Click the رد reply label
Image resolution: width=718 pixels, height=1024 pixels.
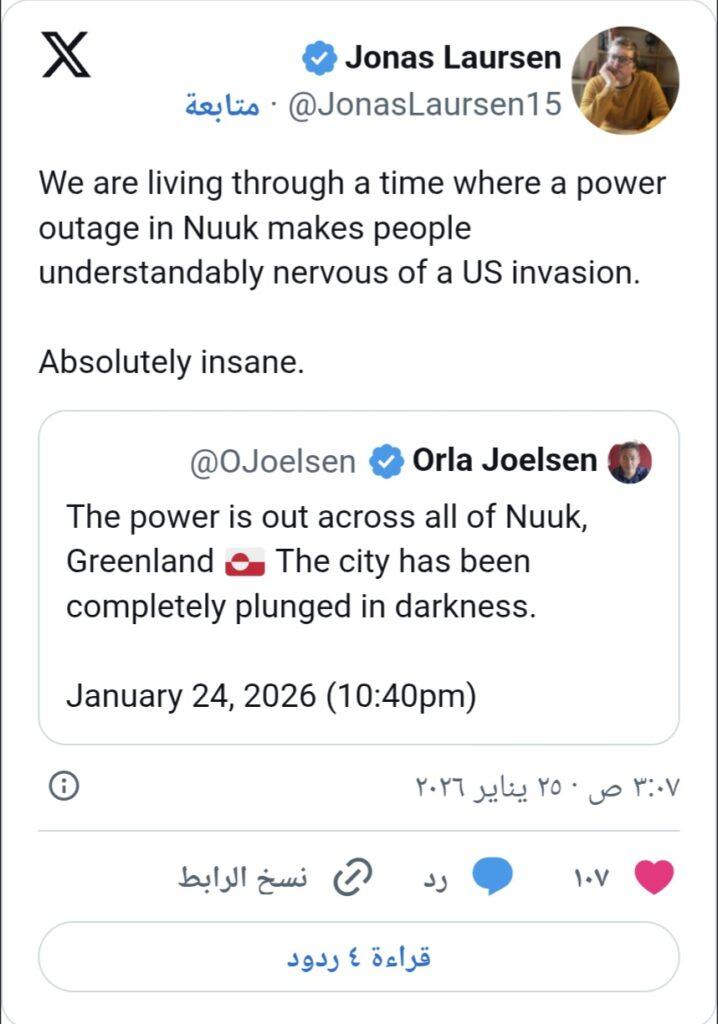click(434, 878)
